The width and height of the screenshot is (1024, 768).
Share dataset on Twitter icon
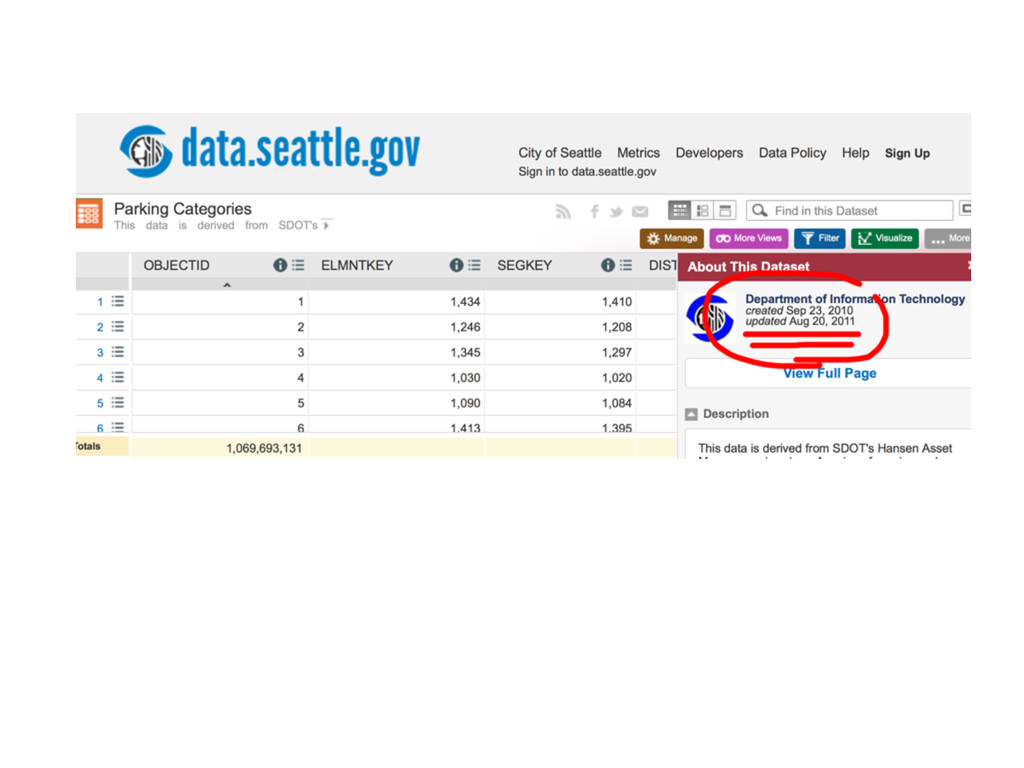[616, 211]
